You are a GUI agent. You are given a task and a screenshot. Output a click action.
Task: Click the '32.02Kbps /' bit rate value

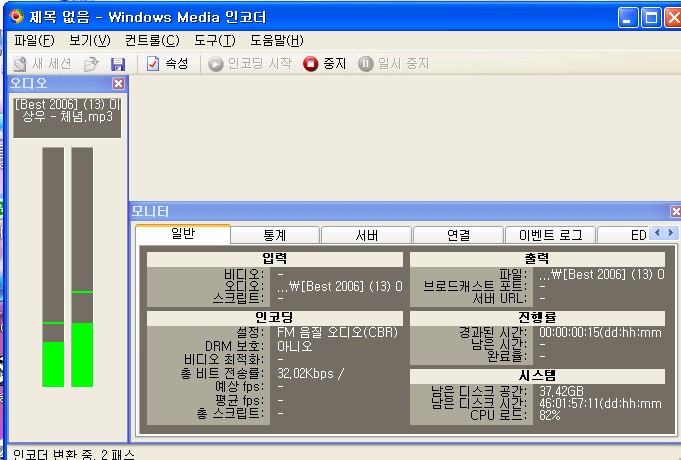click(x=310, y=374)
